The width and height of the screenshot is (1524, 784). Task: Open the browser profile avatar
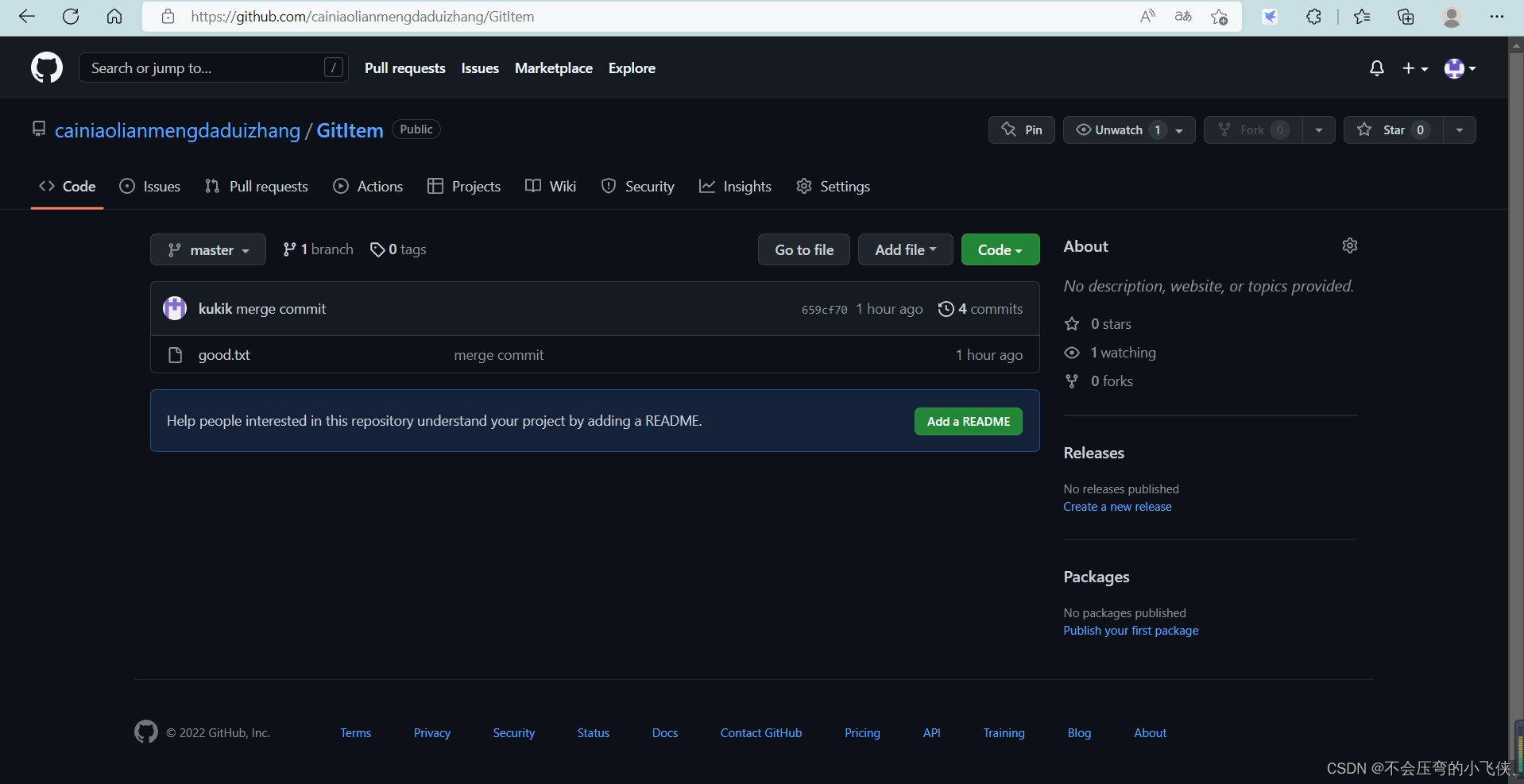pyautogui.click(x=1452, y=17)
